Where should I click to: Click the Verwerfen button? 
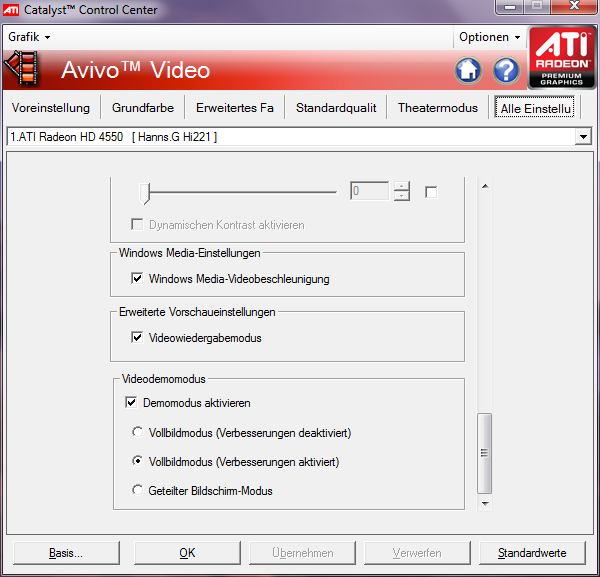pos(417,553)
